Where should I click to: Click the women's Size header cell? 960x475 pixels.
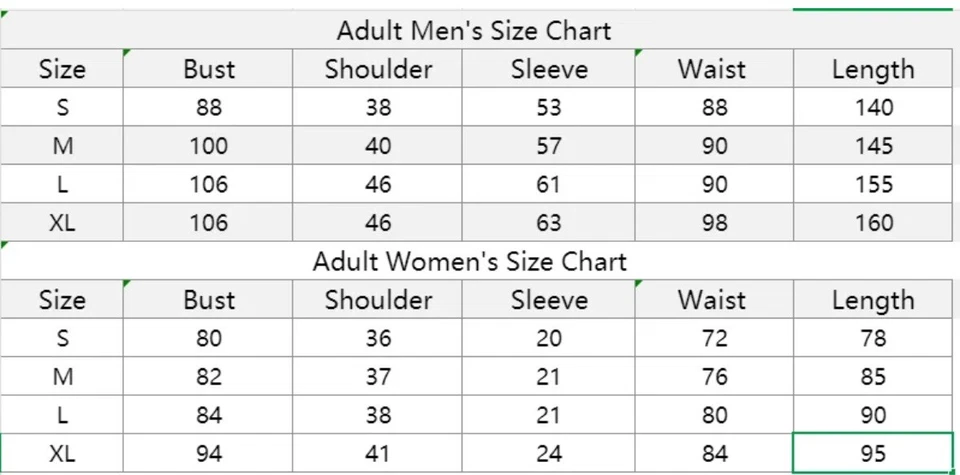(x=62, y=300)
